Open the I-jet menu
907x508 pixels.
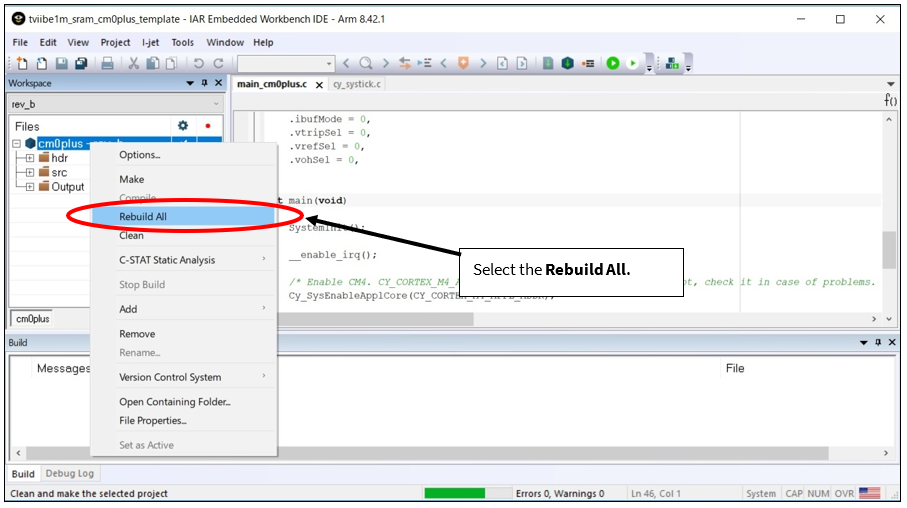pos(150,42)
